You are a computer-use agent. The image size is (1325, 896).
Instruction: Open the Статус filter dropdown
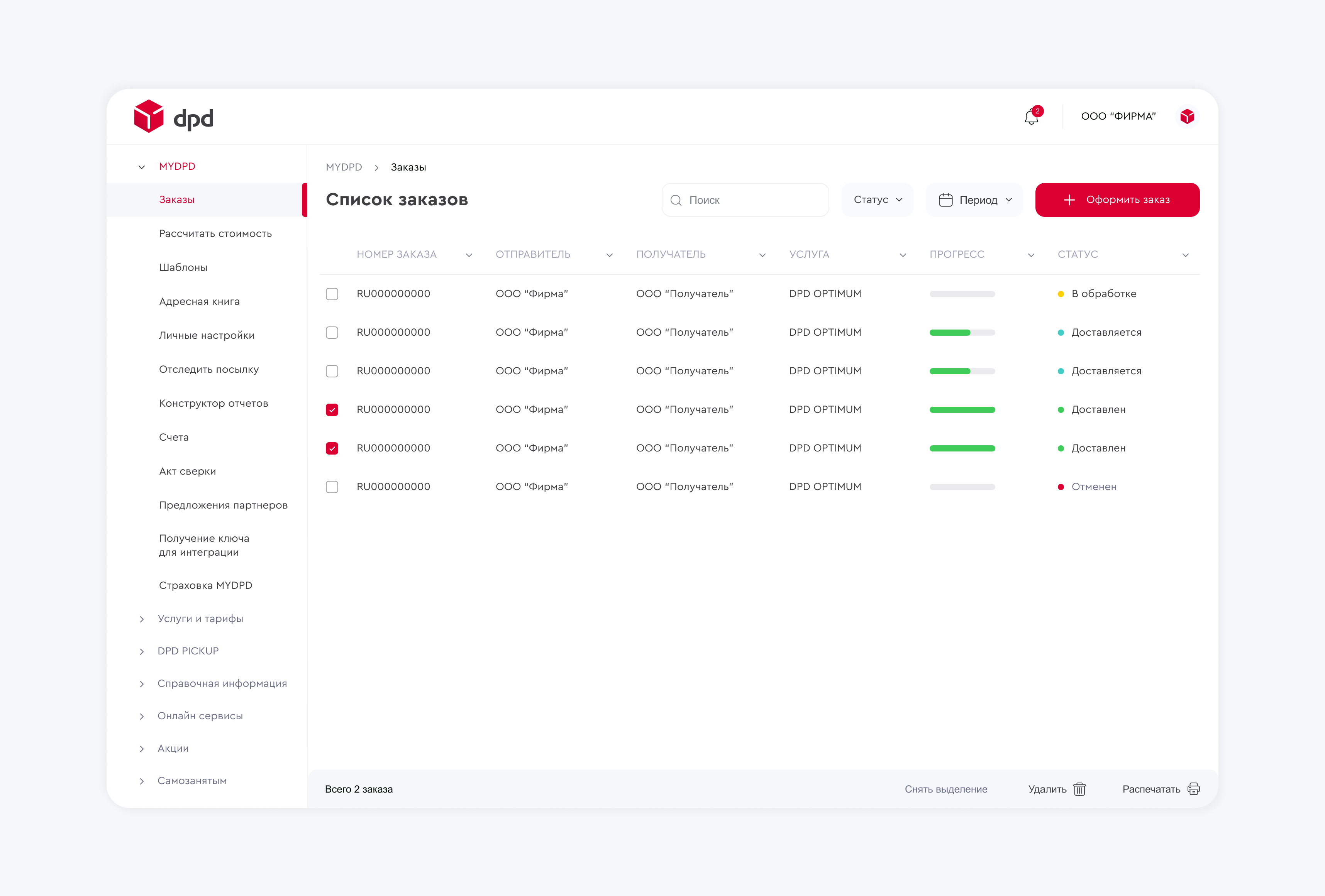(878, 200)
